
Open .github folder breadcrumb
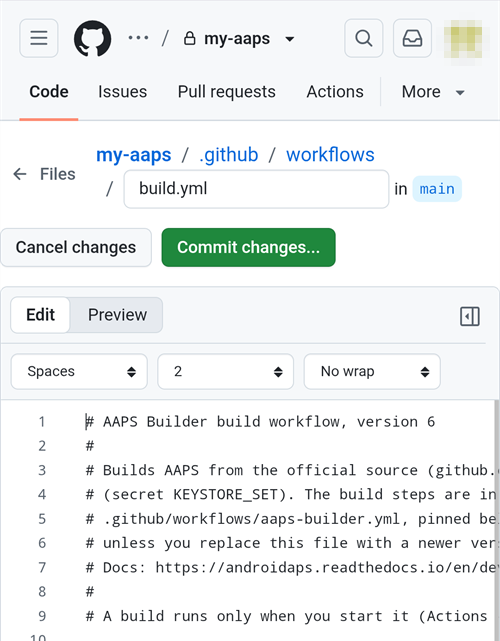(x=229, y=155)
